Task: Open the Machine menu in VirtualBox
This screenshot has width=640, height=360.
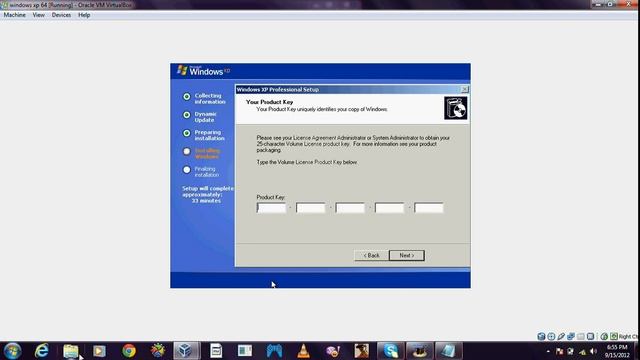Action: [14, 15]
